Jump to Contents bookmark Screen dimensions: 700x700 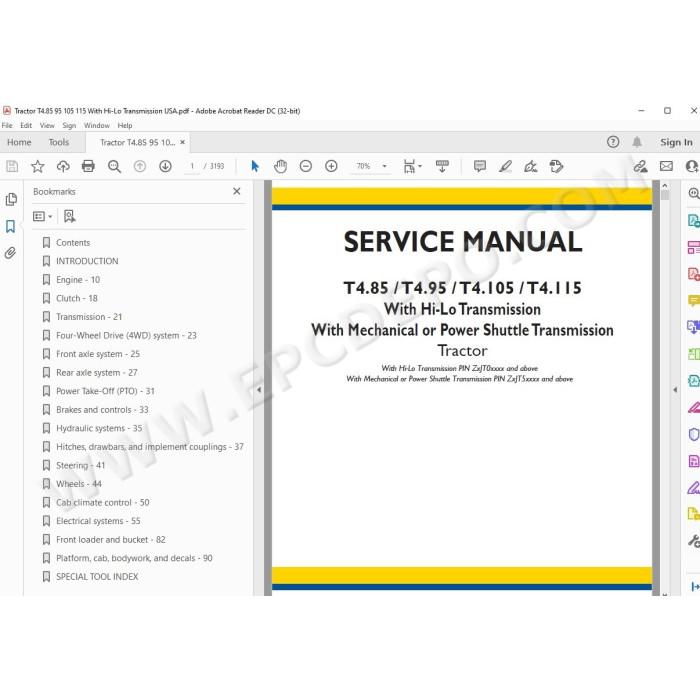[73, 242]
